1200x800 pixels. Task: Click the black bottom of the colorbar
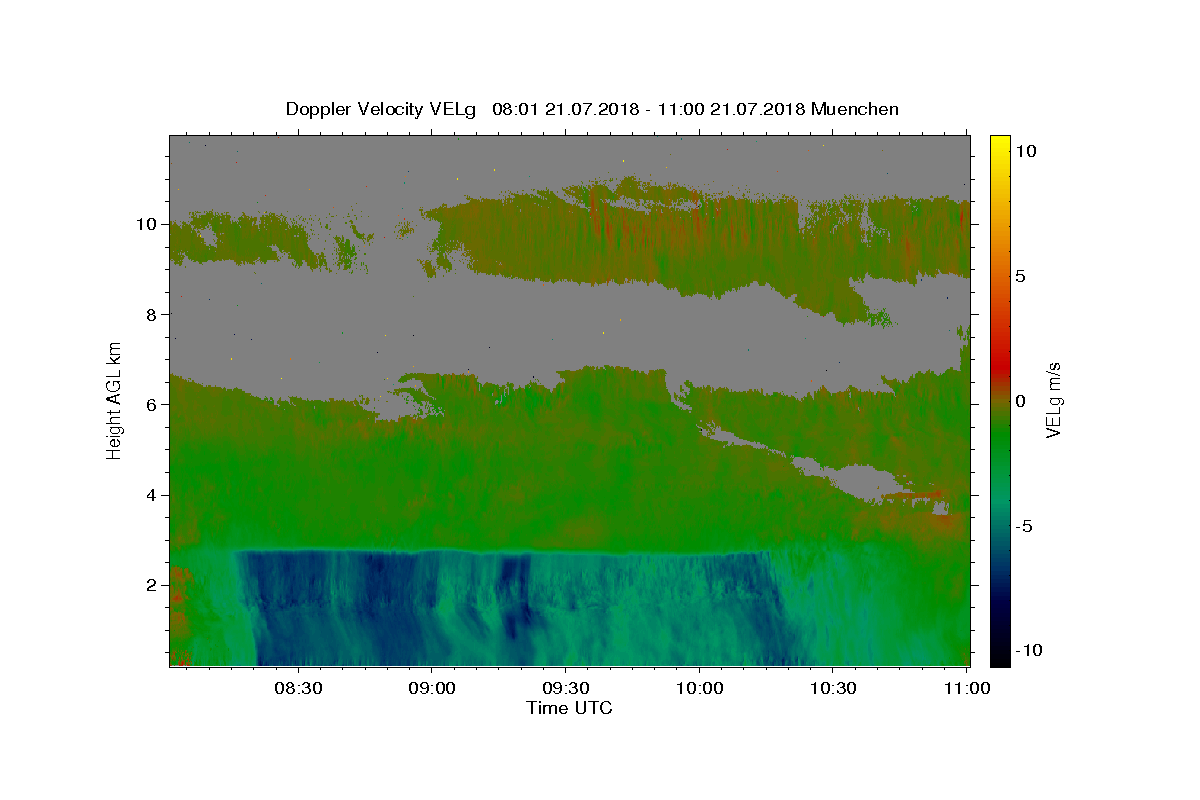point(1000,655)
